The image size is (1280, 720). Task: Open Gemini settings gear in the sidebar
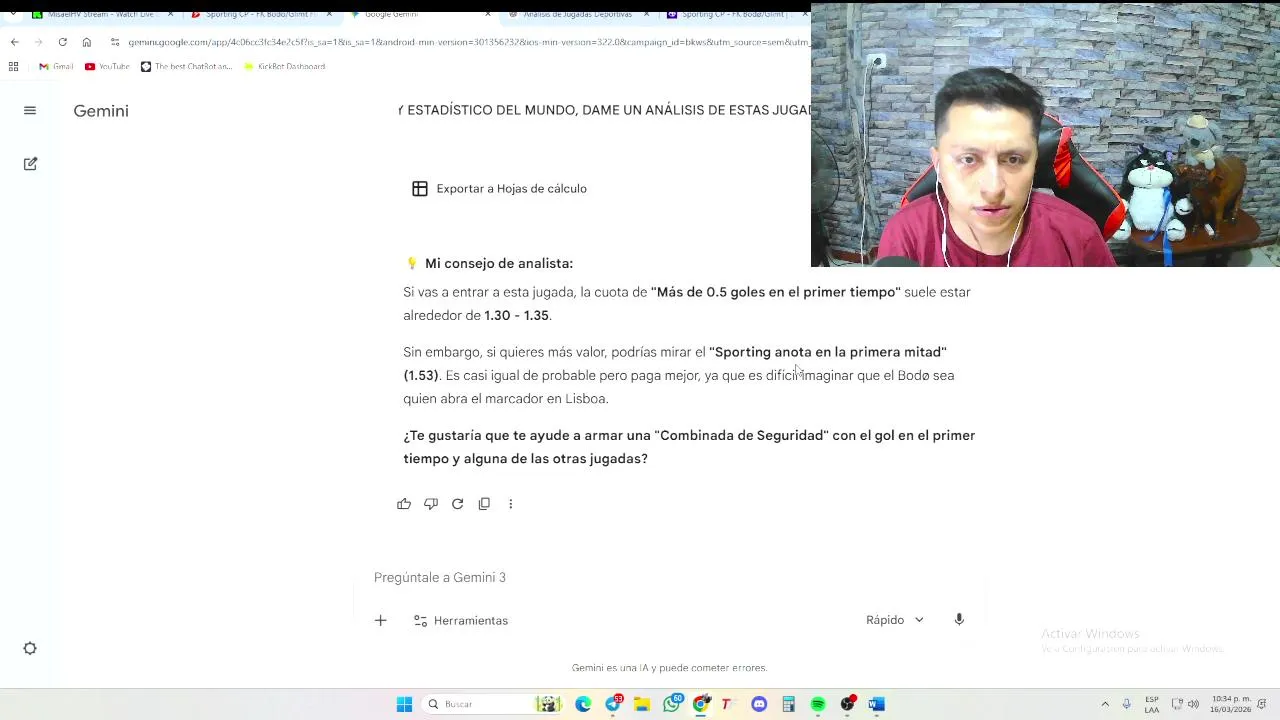(x=30, y=649)
